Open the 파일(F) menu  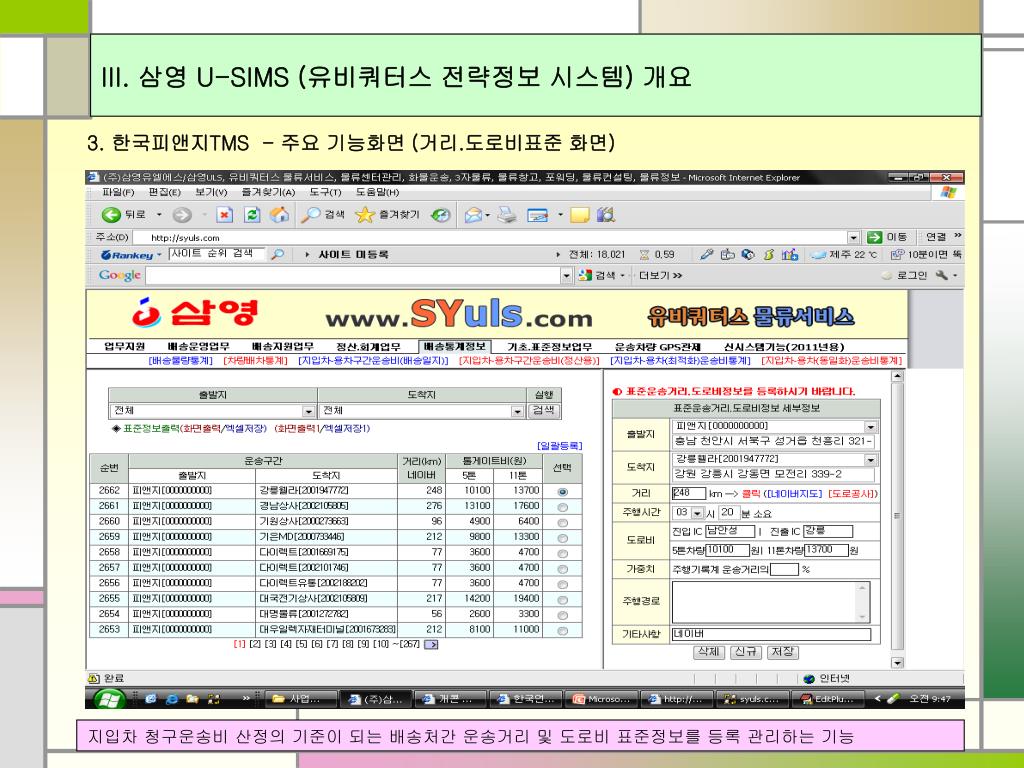118,192
